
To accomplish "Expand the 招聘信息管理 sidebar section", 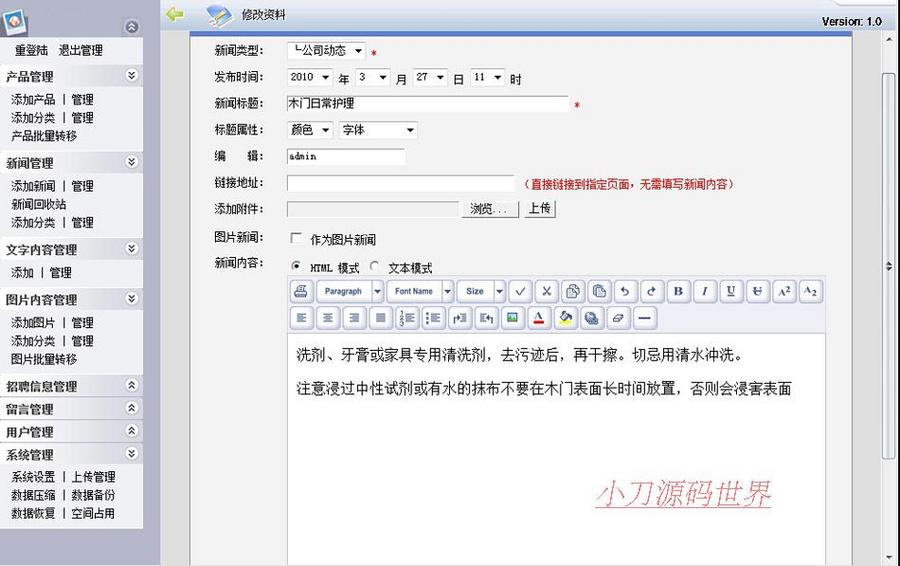I will 131,385.
